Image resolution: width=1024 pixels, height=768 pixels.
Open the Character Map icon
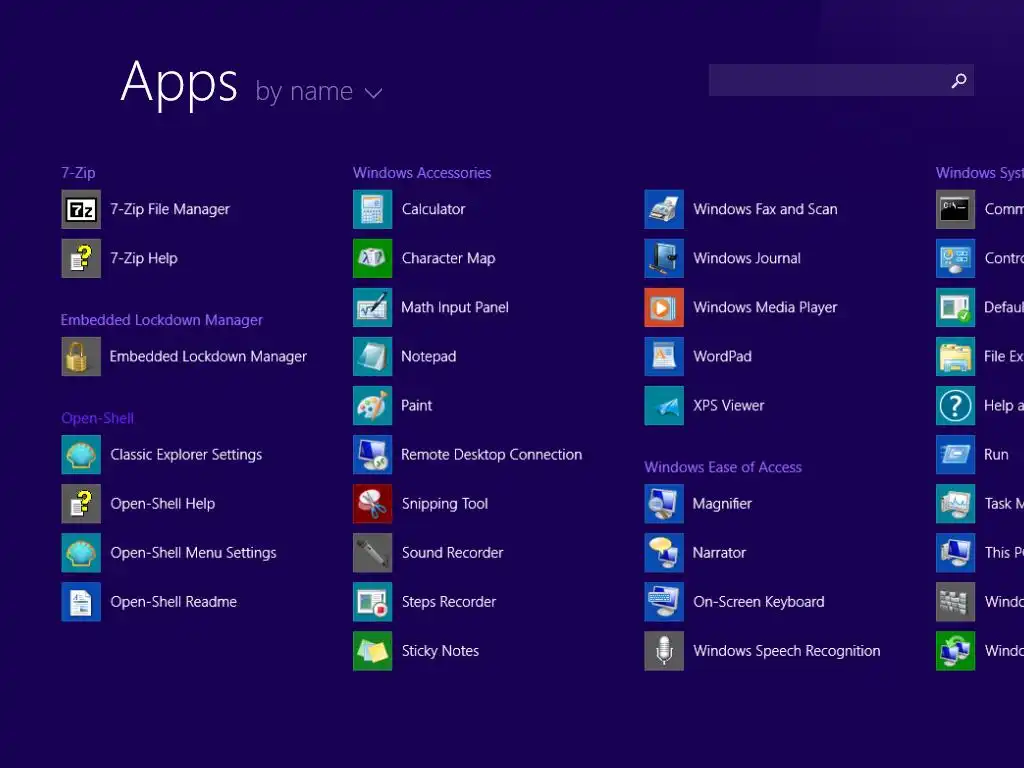click(372, 258)
